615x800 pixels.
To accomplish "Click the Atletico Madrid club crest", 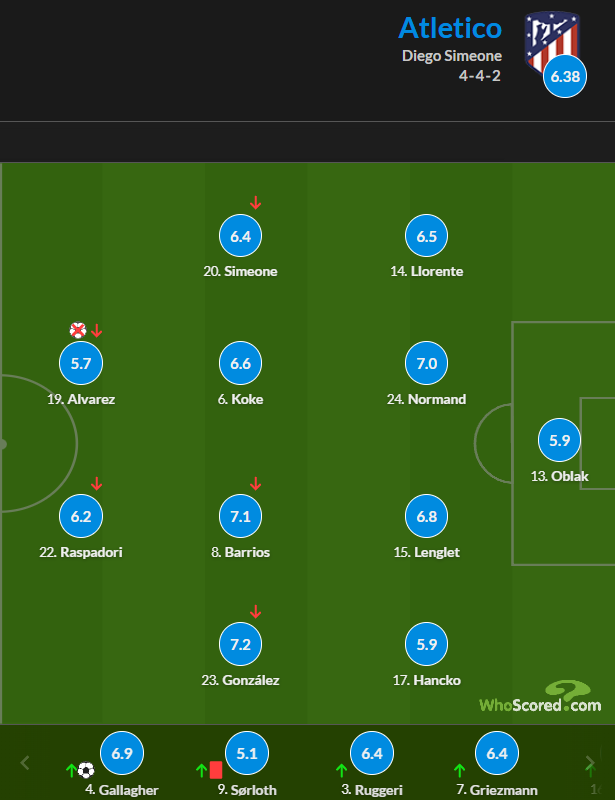I will pos(552,42).
